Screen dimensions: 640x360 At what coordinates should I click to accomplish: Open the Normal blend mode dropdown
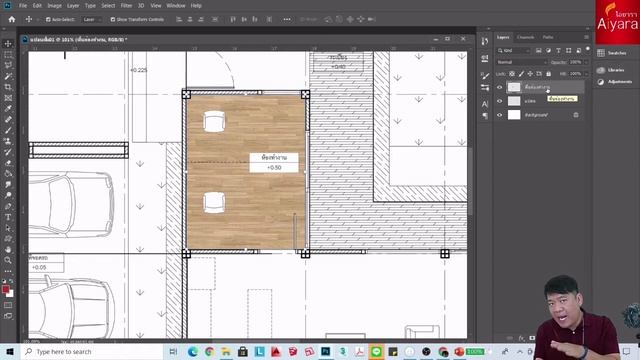coord(522,62)
